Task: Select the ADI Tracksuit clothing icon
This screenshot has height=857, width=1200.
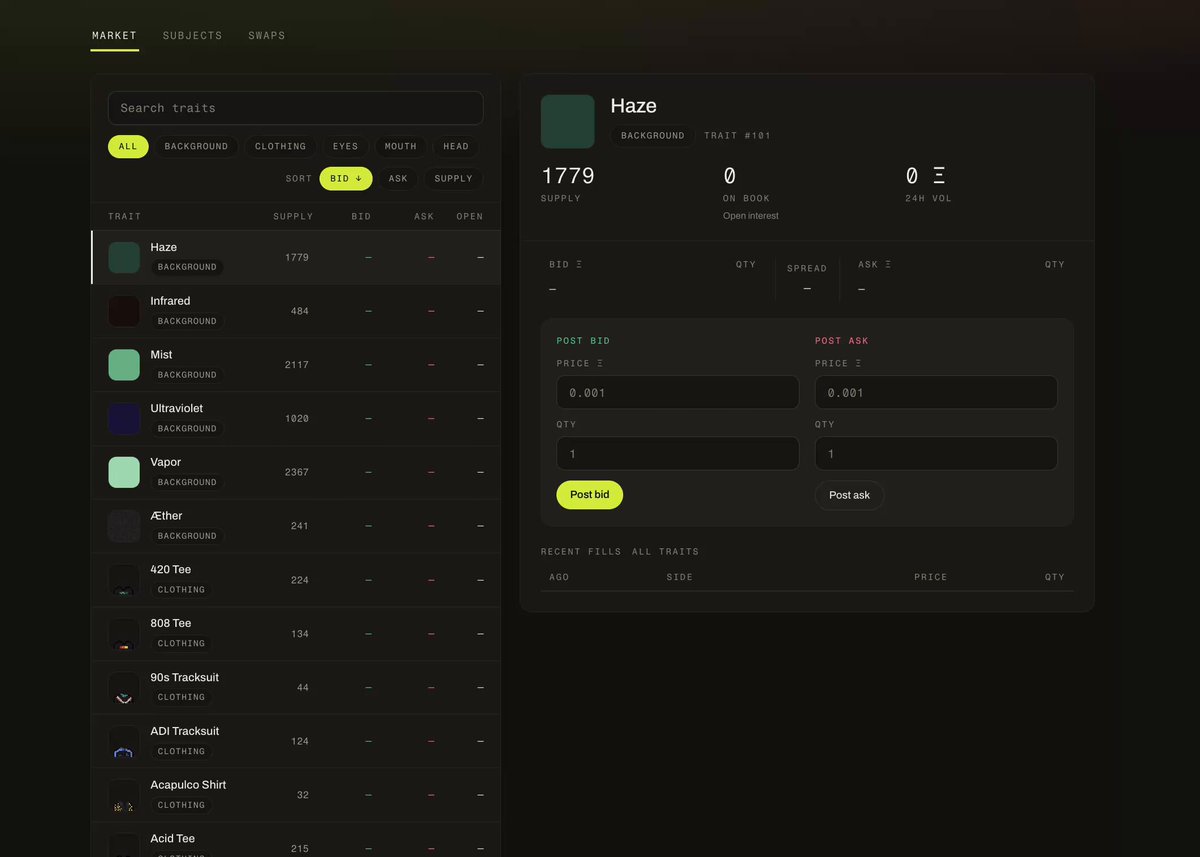Action: (124, 741)
